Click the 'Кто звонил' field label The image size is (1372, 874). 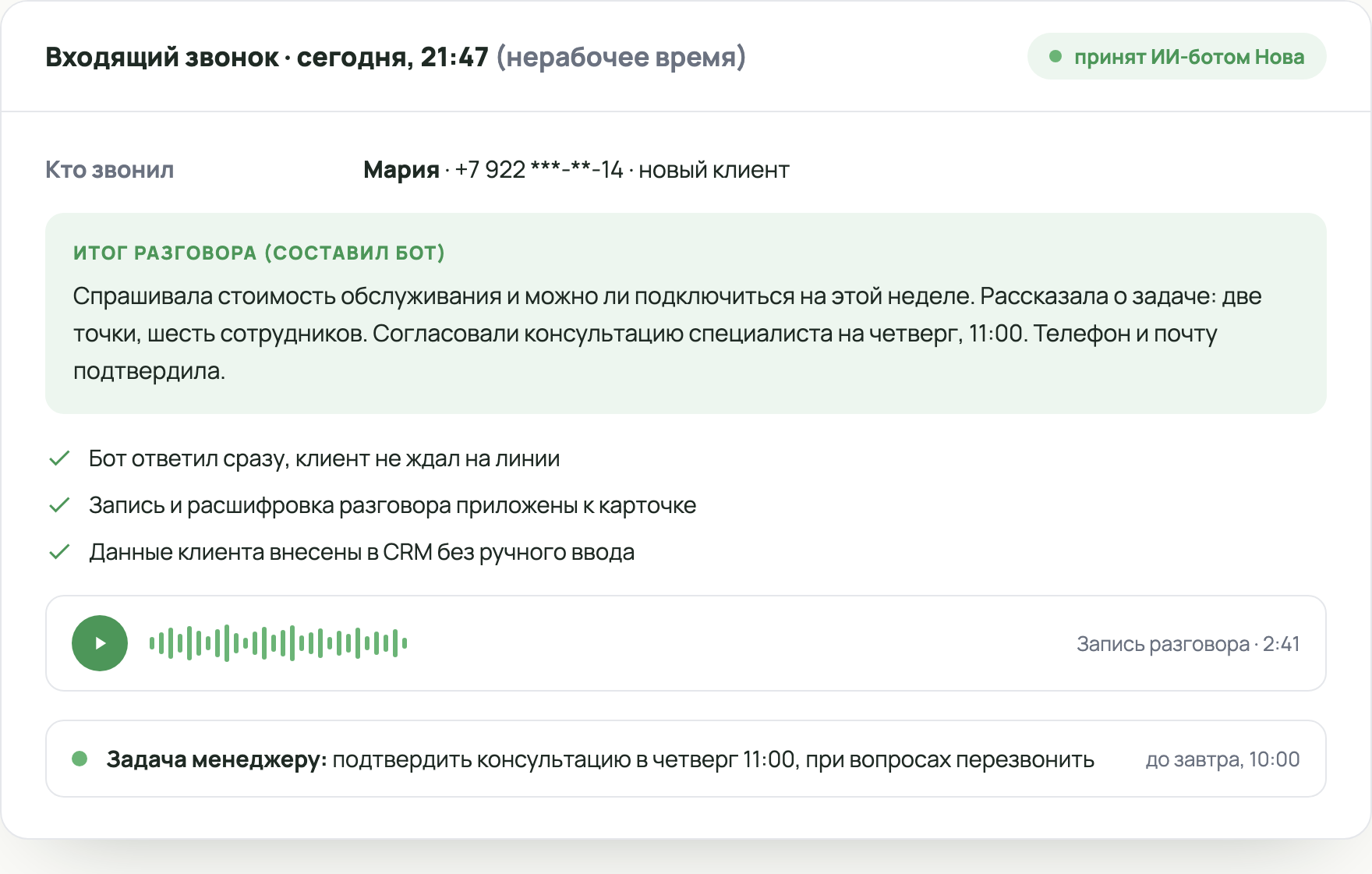click(x=110, y=169)
